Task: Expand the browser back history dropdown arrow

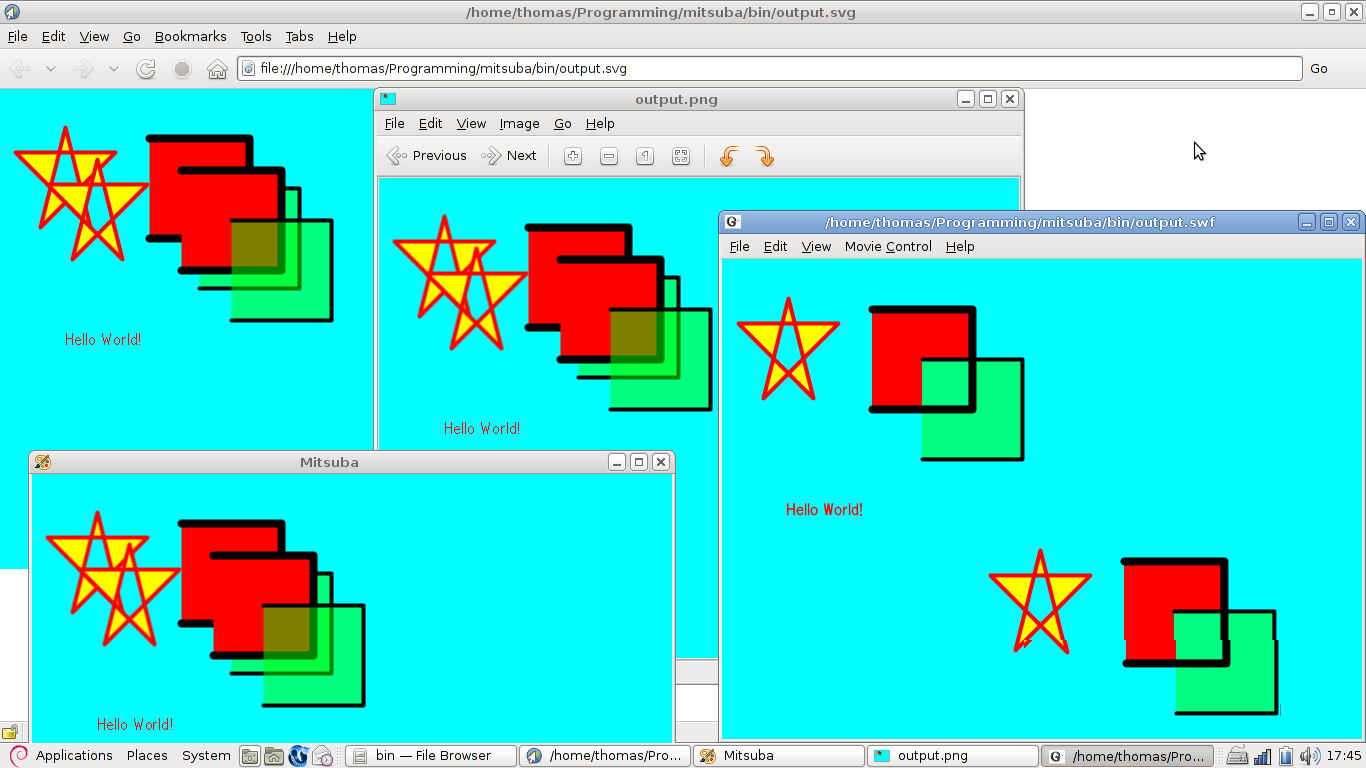Action: point(51,69)
